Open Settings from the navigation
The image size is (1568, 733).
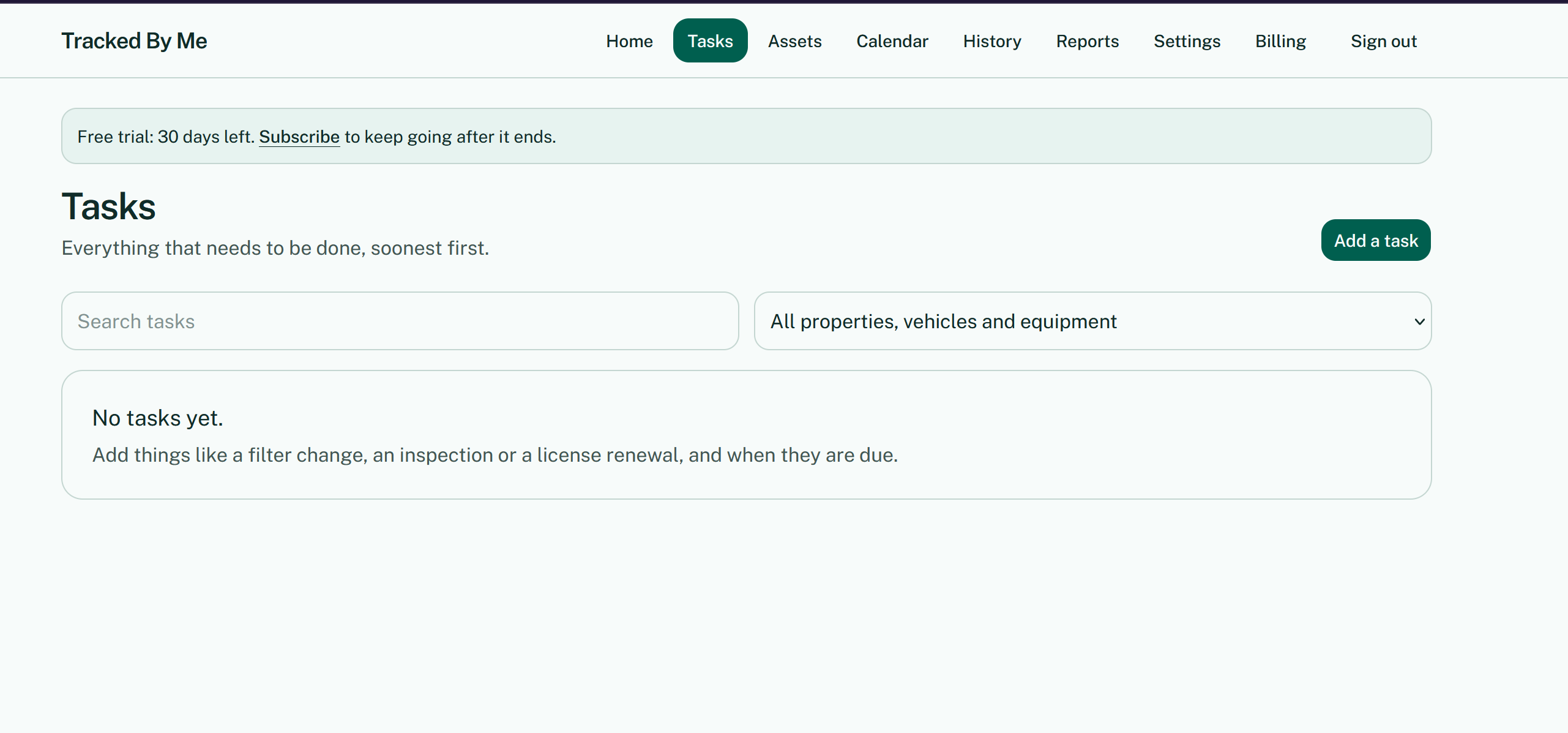pos(1187,41)
